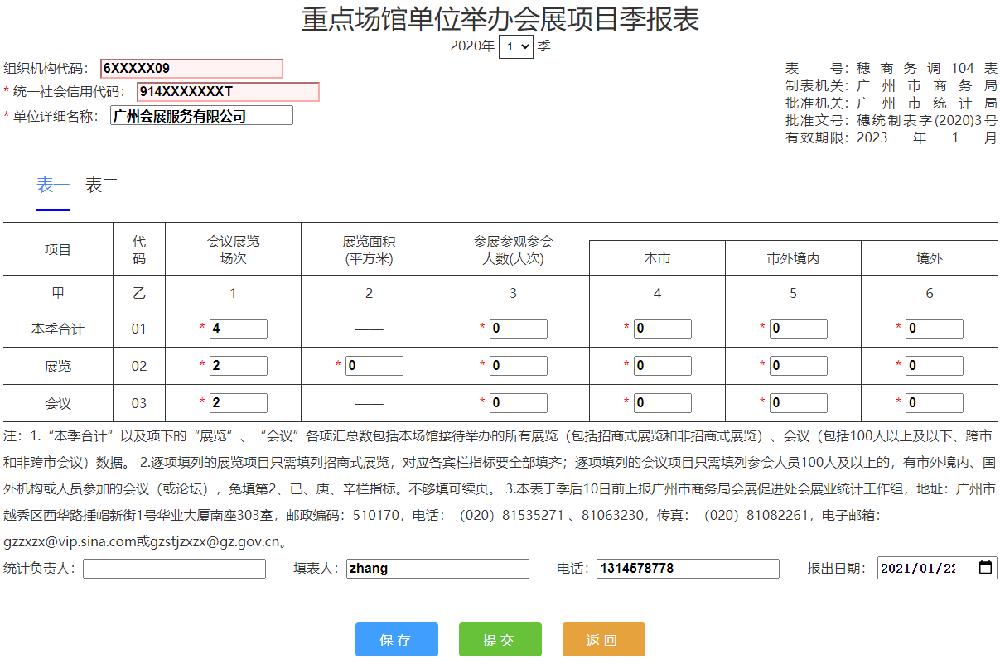Fill in the empty 统计负责人 field

point(174,568)
